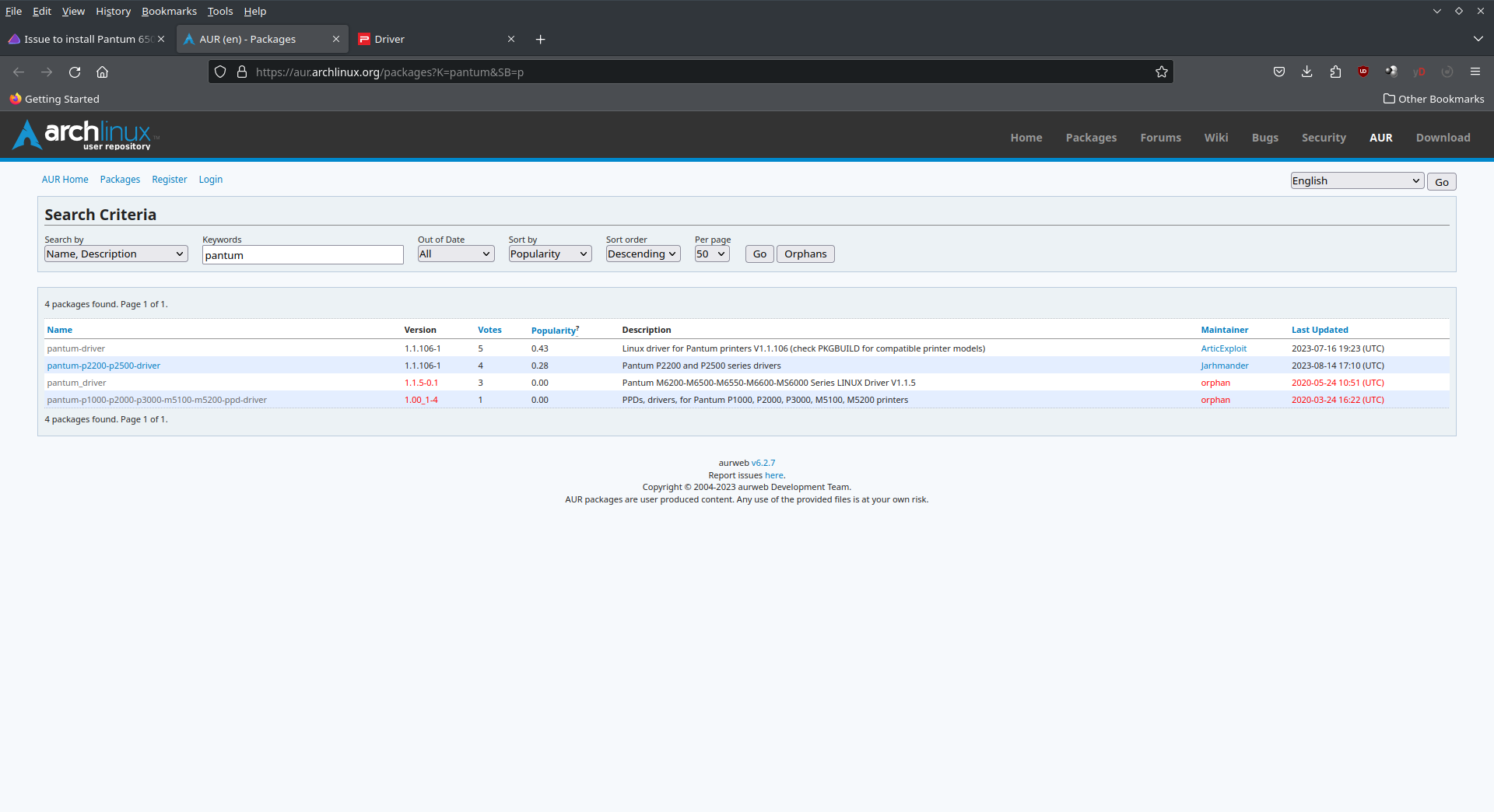1494x812 pixels.
Task: Submit search with the Go button
Action: [759, 254]
